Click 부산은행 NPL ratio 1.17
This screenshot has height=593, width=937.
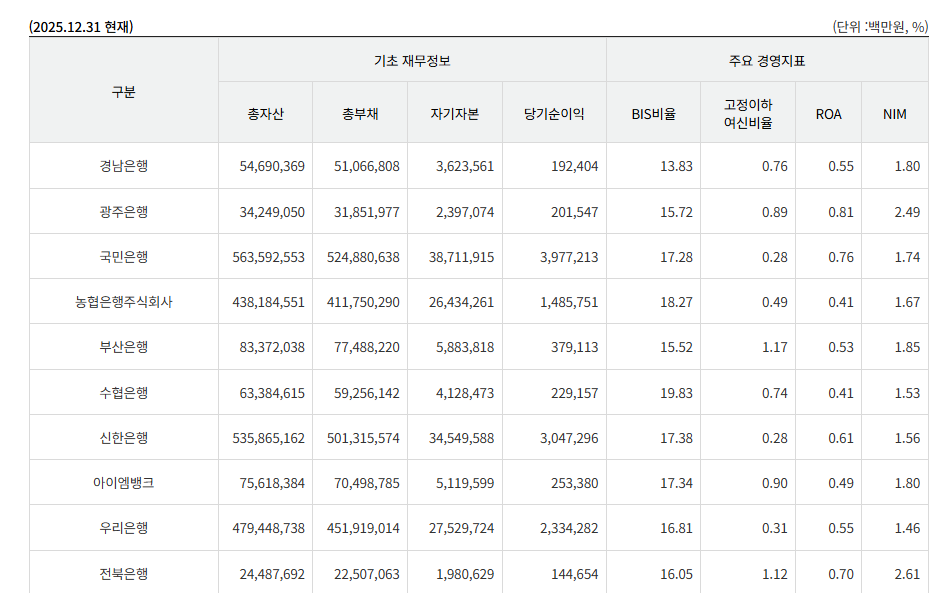[x=774, y=347]
